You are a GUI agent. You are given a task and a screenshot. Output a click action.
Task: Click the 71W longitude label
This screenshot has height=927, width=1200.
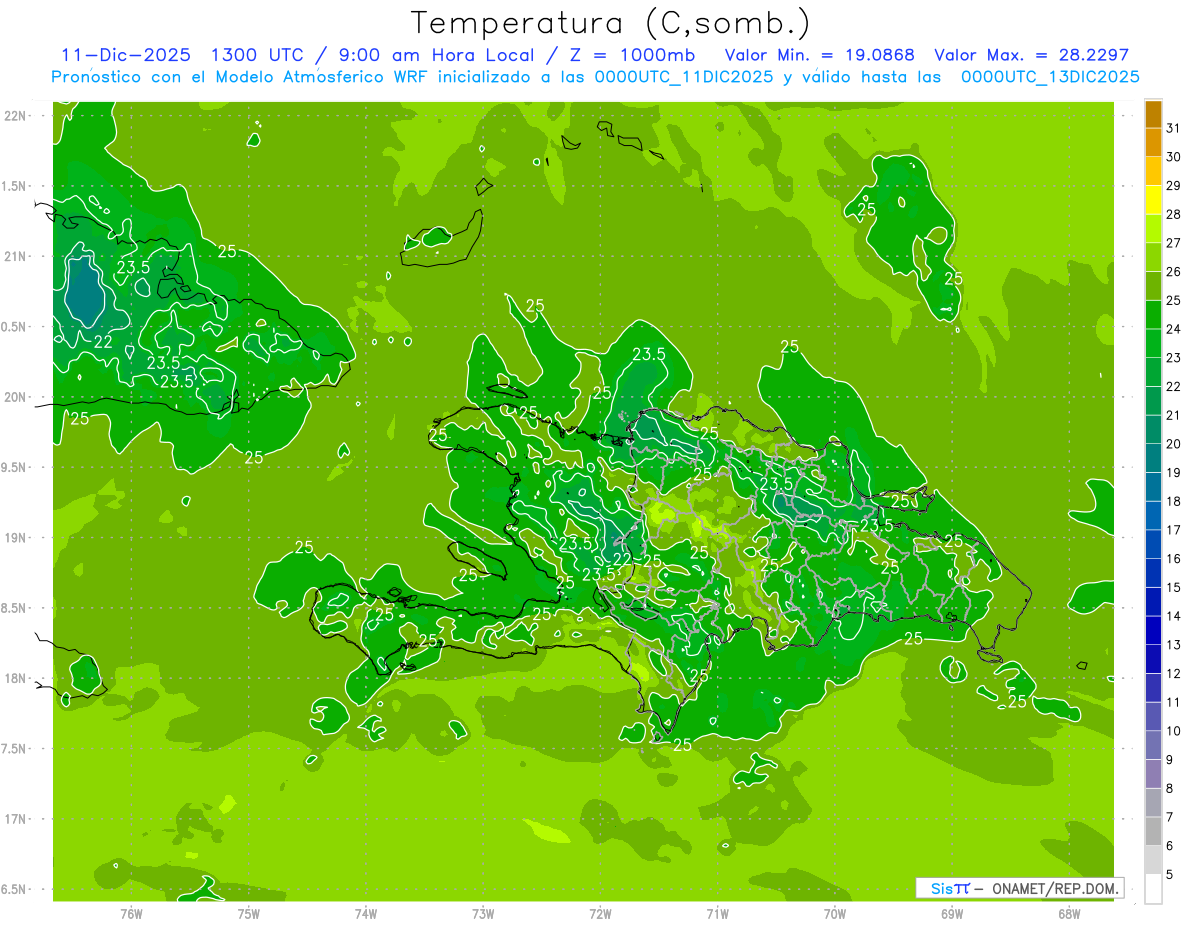click(717, 913)
